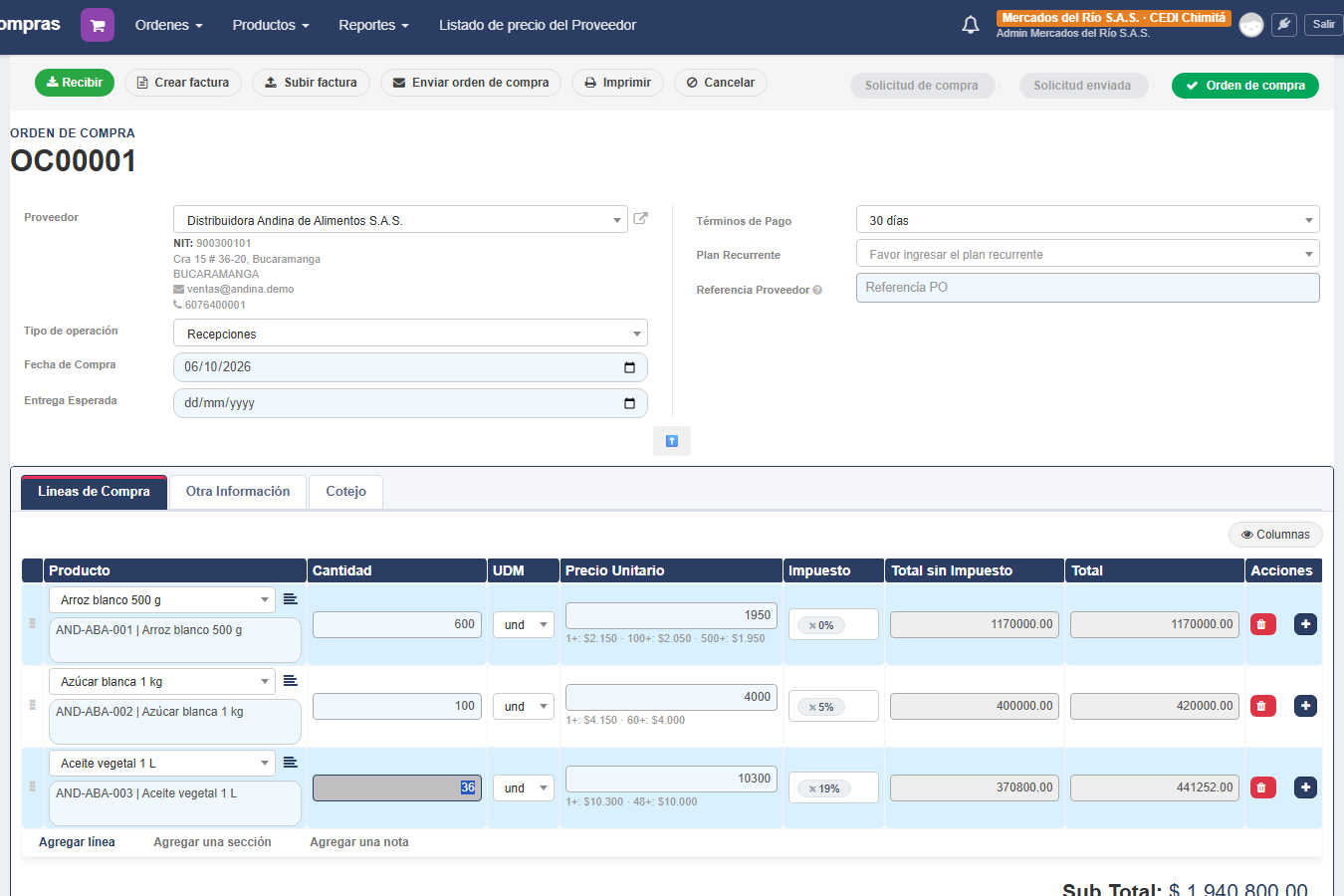Open the purple shopping cart module icon
The width and height of the screenshot is (1344, 896).
98,25
